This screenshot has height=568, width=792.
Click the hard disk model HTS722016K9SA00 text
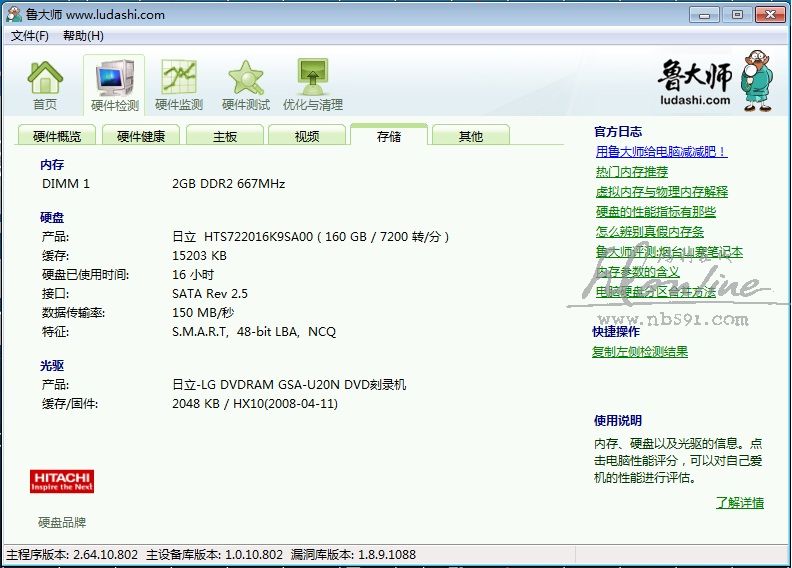pos(258,236)
